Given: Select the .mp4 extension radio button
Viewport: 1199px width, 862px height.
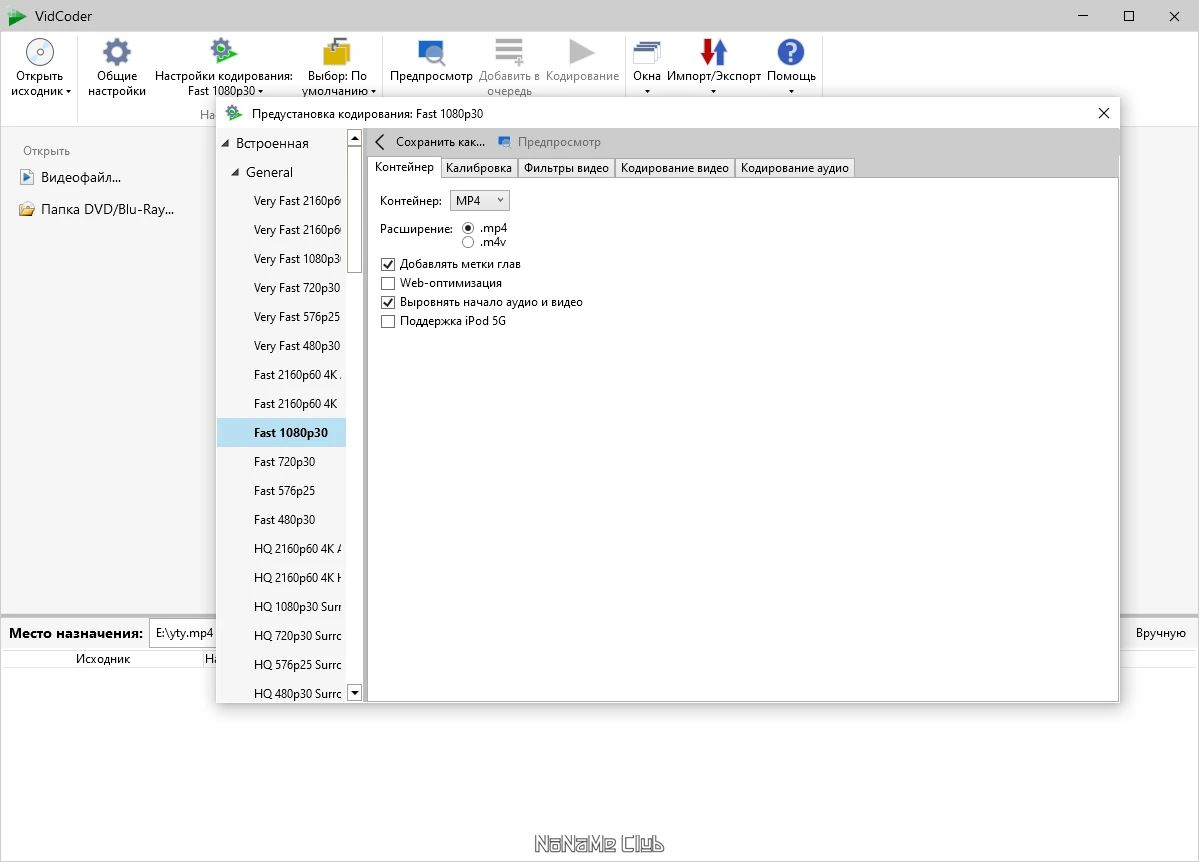Looking at the screenshot, I should point(468,228).
